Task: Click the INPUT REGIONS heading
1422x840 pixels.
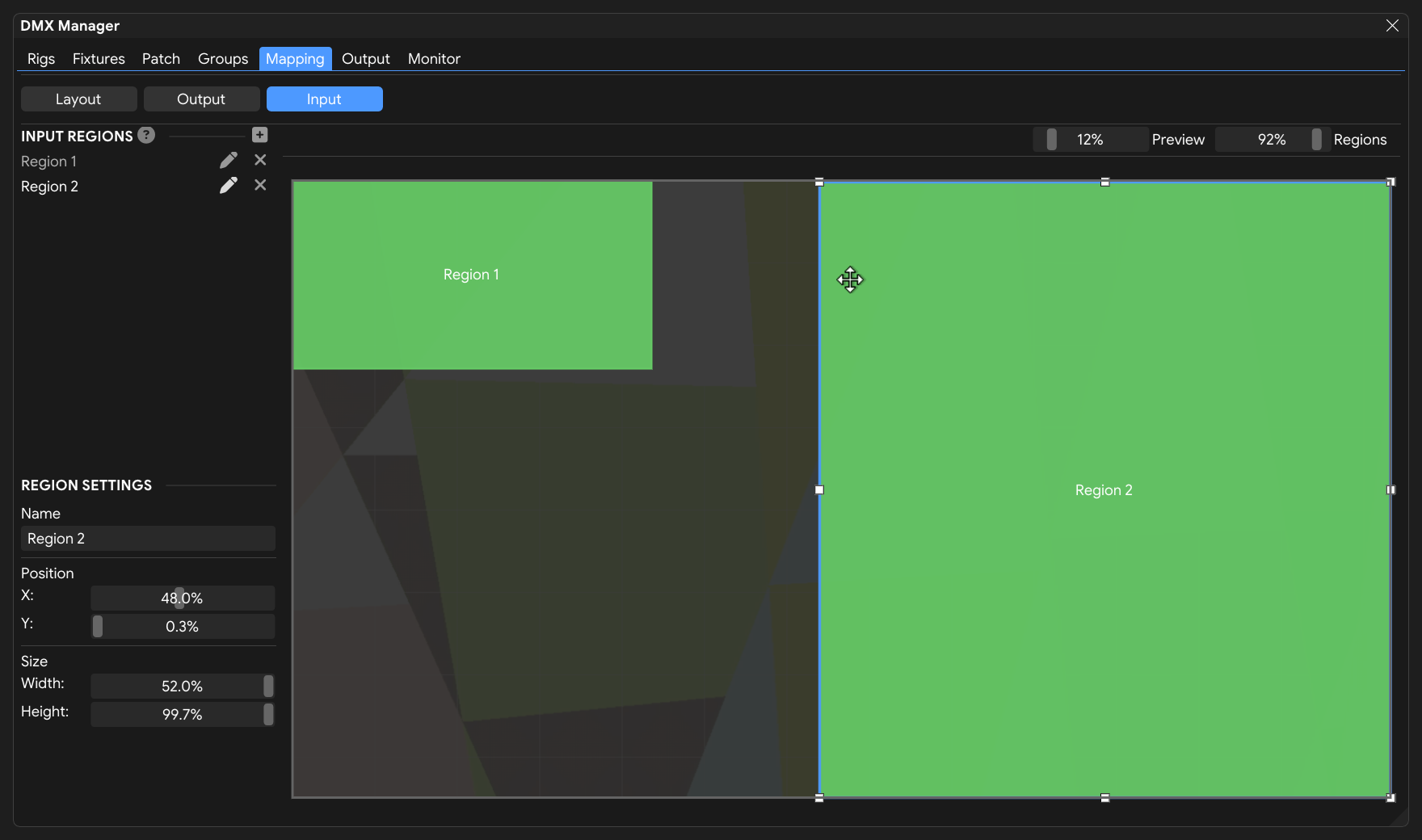Action: point(77,136)
